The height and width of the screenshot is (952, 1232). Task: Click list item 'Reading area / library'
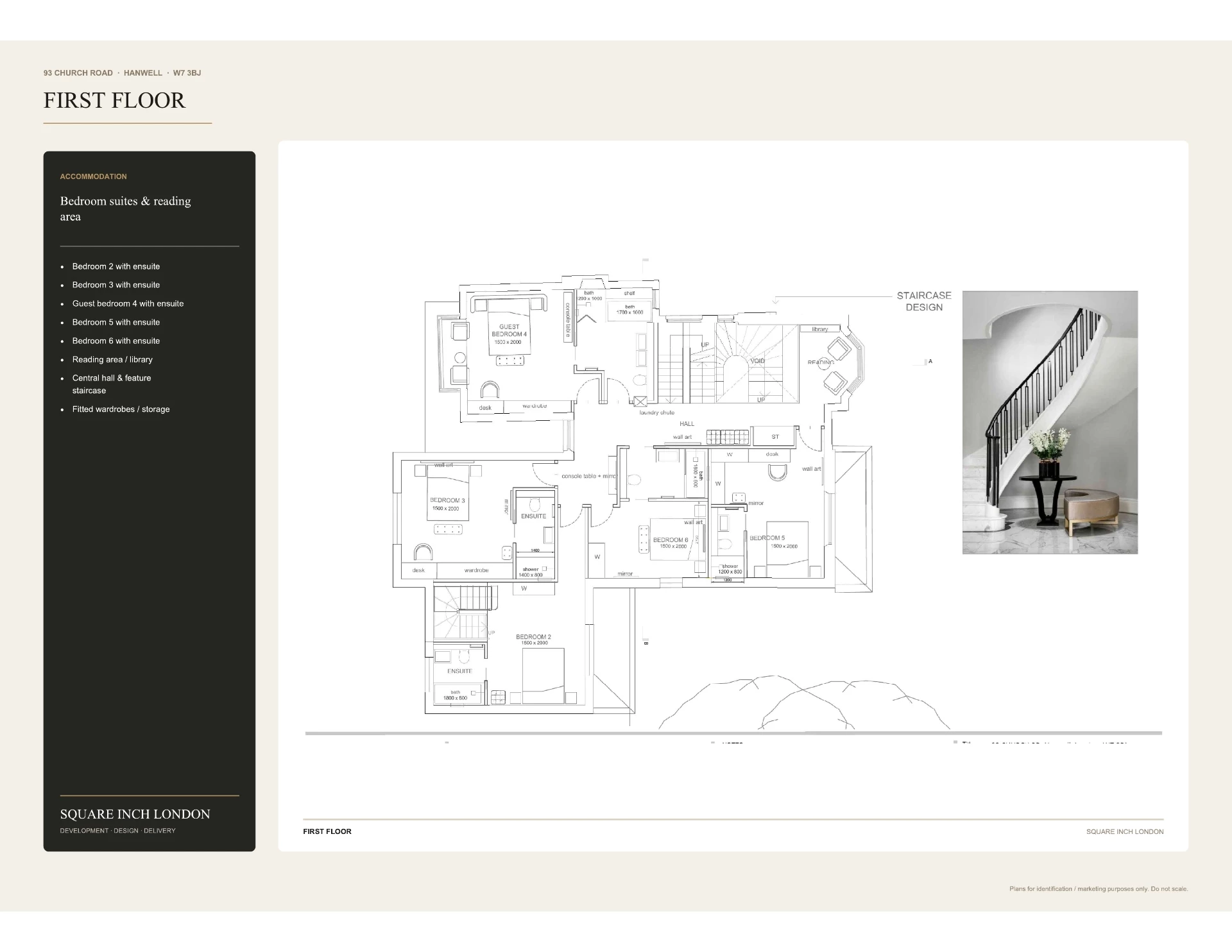click(112, 359)
